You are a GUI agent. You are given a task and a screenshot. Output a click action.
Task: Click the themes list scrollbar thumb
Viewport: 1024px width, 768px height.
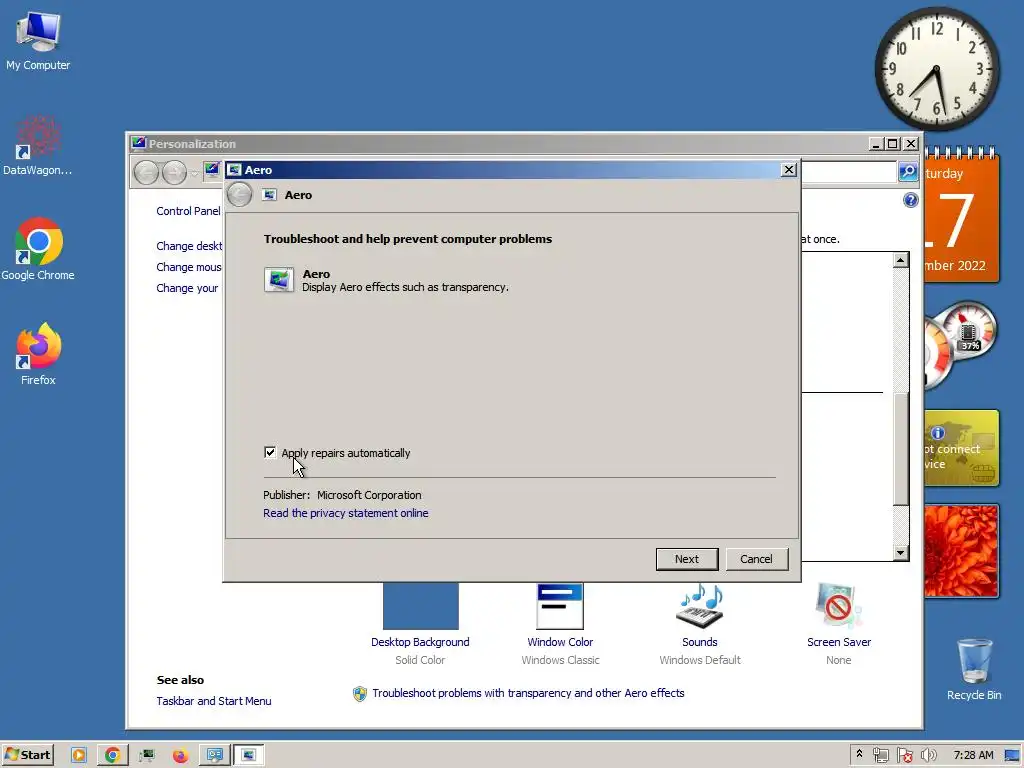pyautogui.click(x=901, y=449)
